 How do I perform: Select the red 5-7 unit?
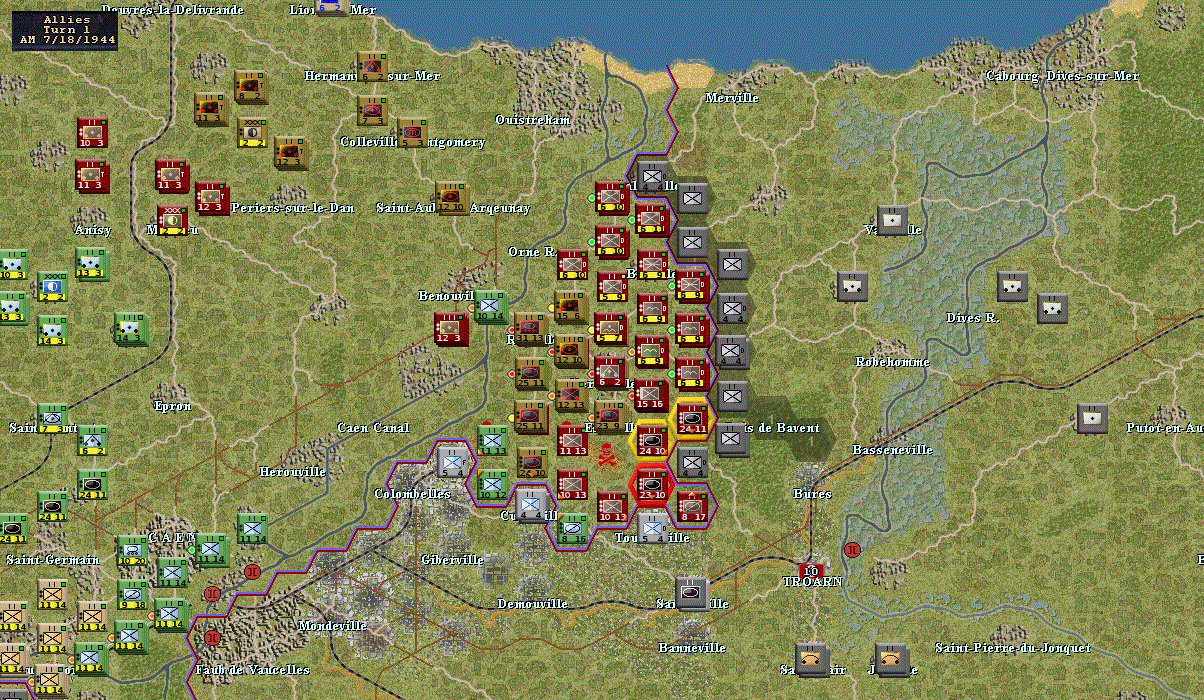[x=610, y=329]
